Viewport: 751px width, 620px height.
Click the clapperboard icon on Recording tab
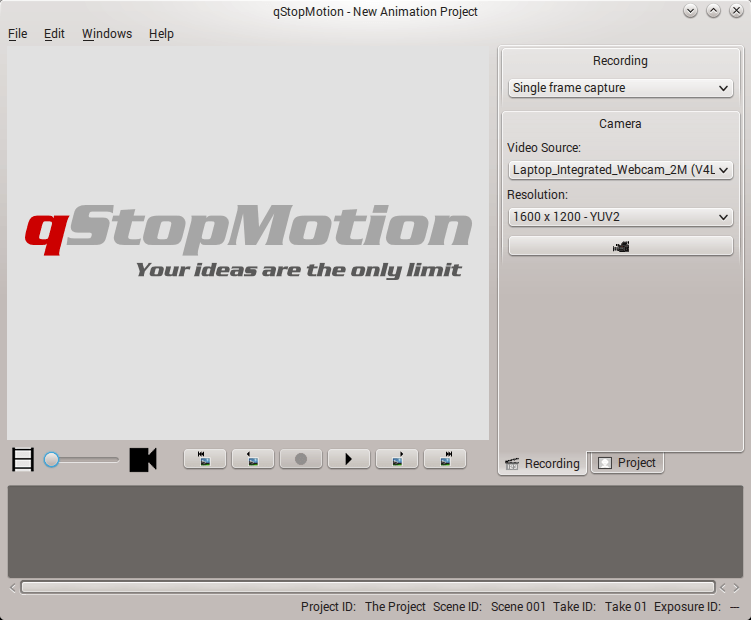click(512, 464)
